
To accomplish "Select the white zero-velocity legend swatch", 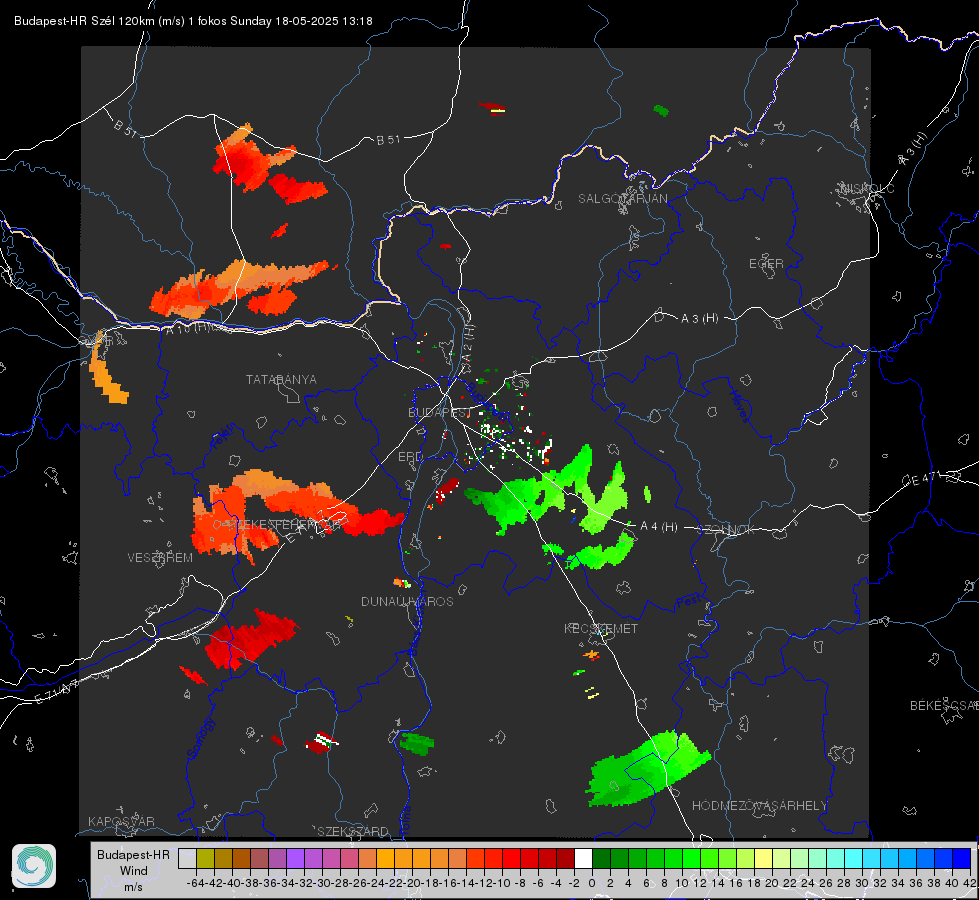I will click(x=583, y=858).
